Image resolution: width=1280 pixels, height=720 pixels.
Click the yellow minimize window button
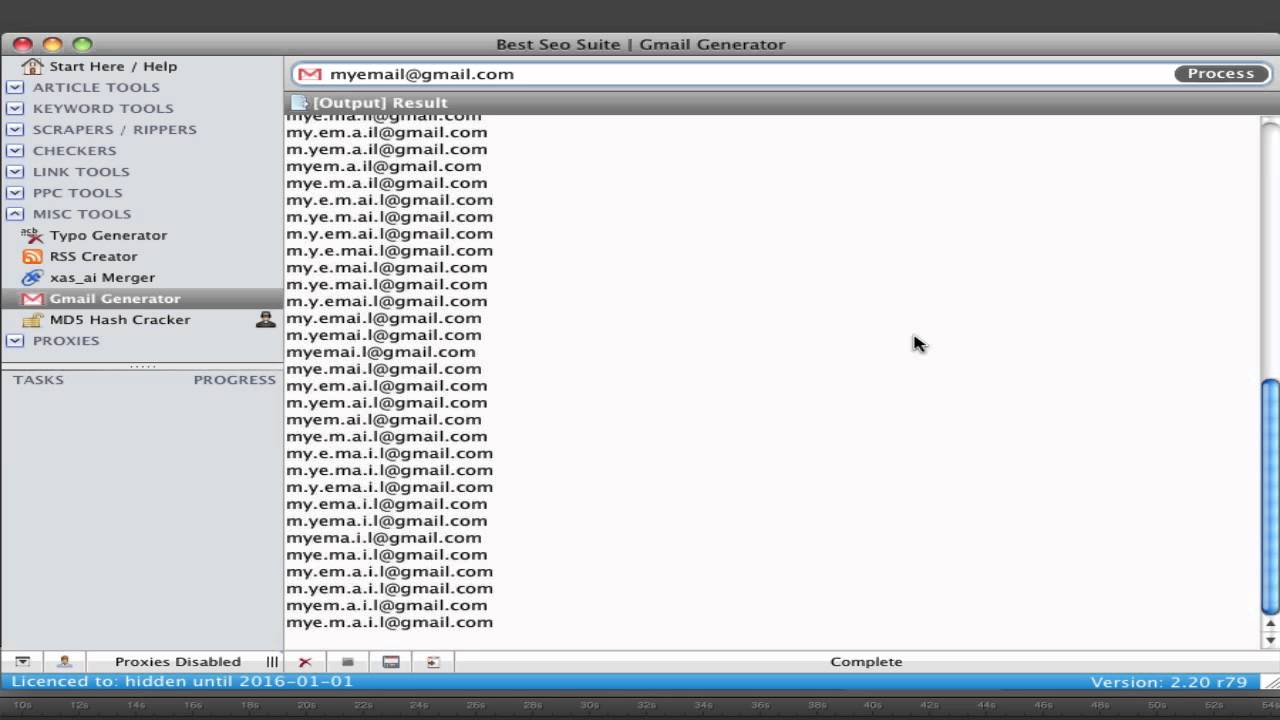click(x=52, y=44)
